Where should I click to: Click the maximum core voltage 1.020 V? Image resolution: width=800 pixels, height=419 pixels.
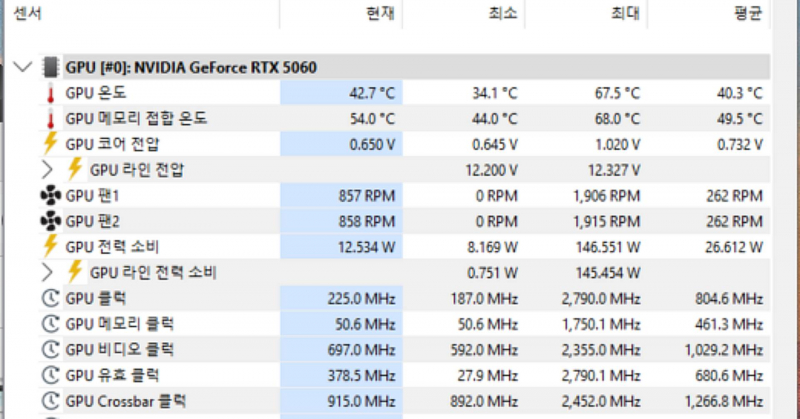point(617,144)
